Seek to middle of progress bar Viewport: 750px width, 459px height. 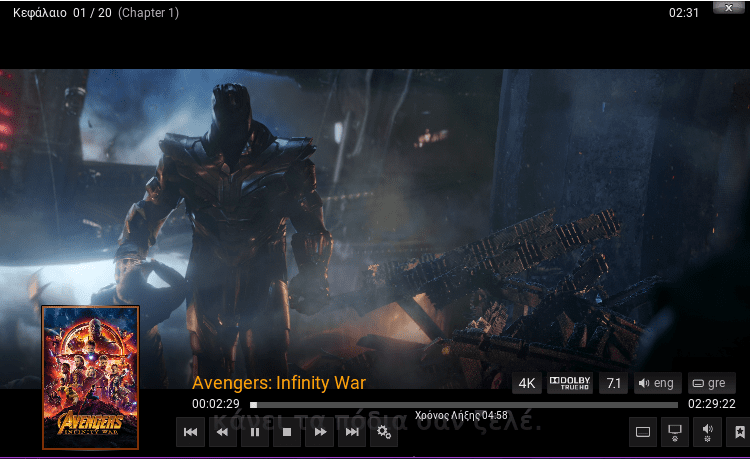[x=464, y=405]
